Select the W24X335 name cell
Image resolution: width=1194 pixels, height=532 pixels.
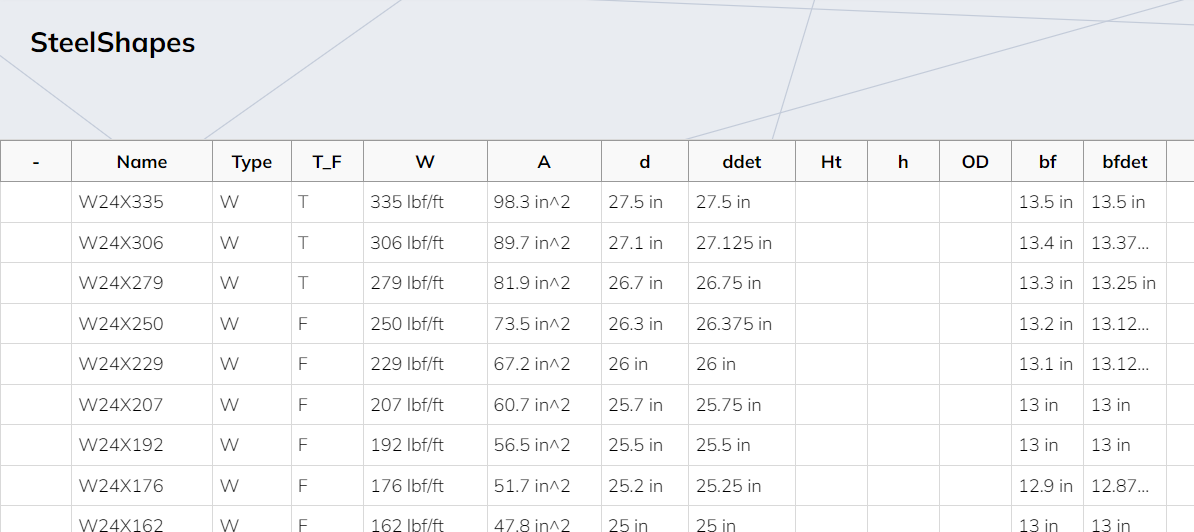coord(142,202)
